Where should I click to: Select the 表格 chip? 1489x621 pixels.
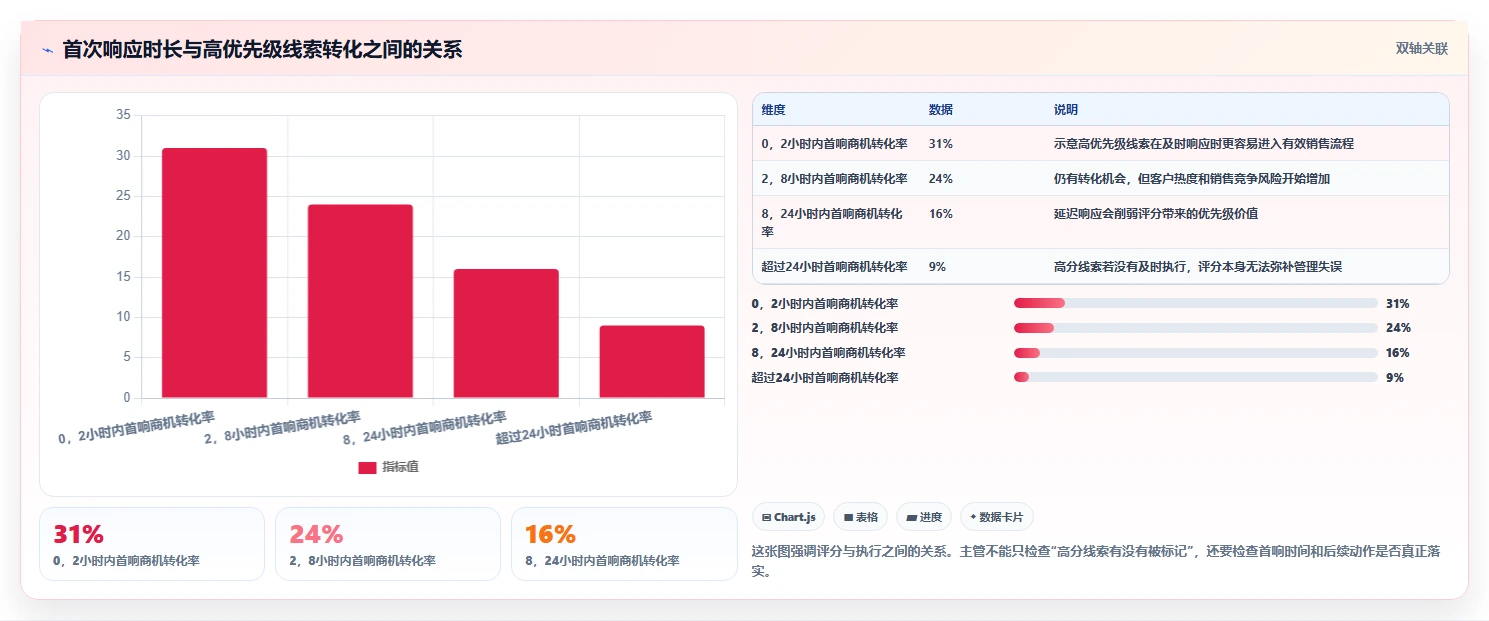click(x=861, y=517)
